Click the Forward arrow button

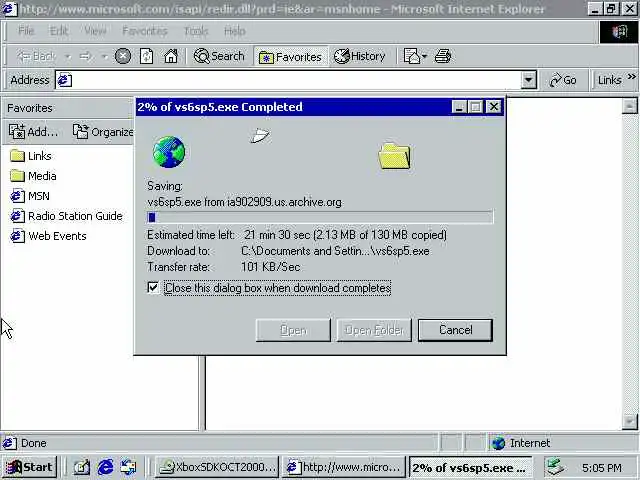85,56
